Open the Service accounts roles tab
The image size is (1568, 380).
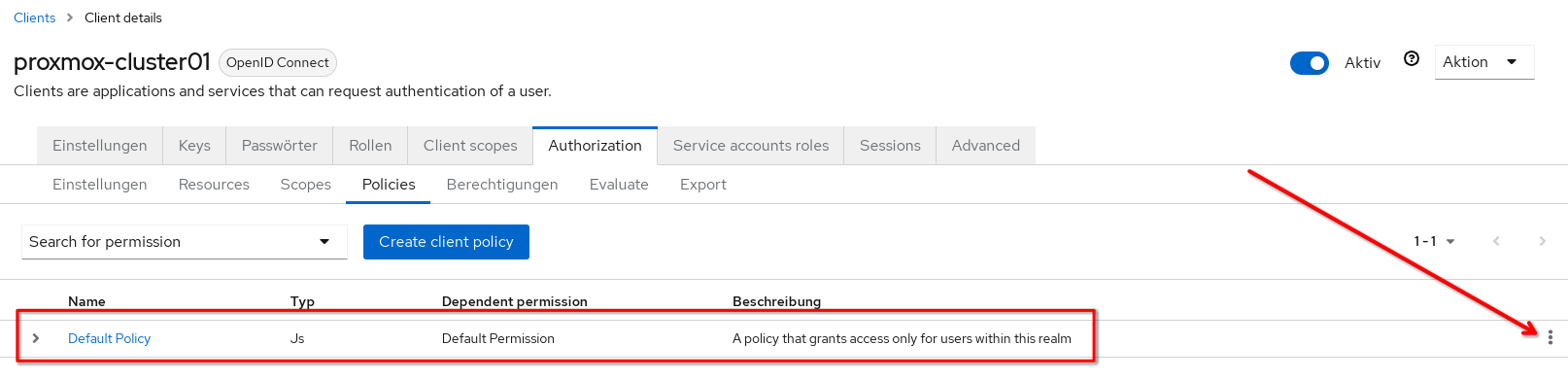751,146
